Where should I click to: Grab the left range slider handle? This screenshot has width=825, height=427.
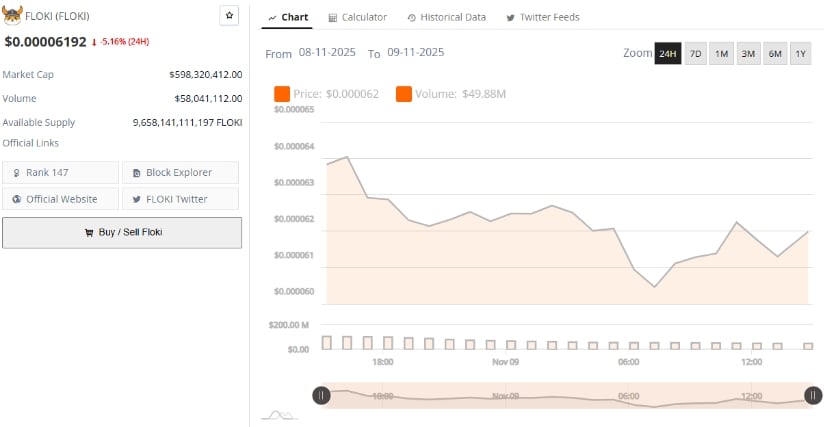pyautogui.click(x=321, y=395)
